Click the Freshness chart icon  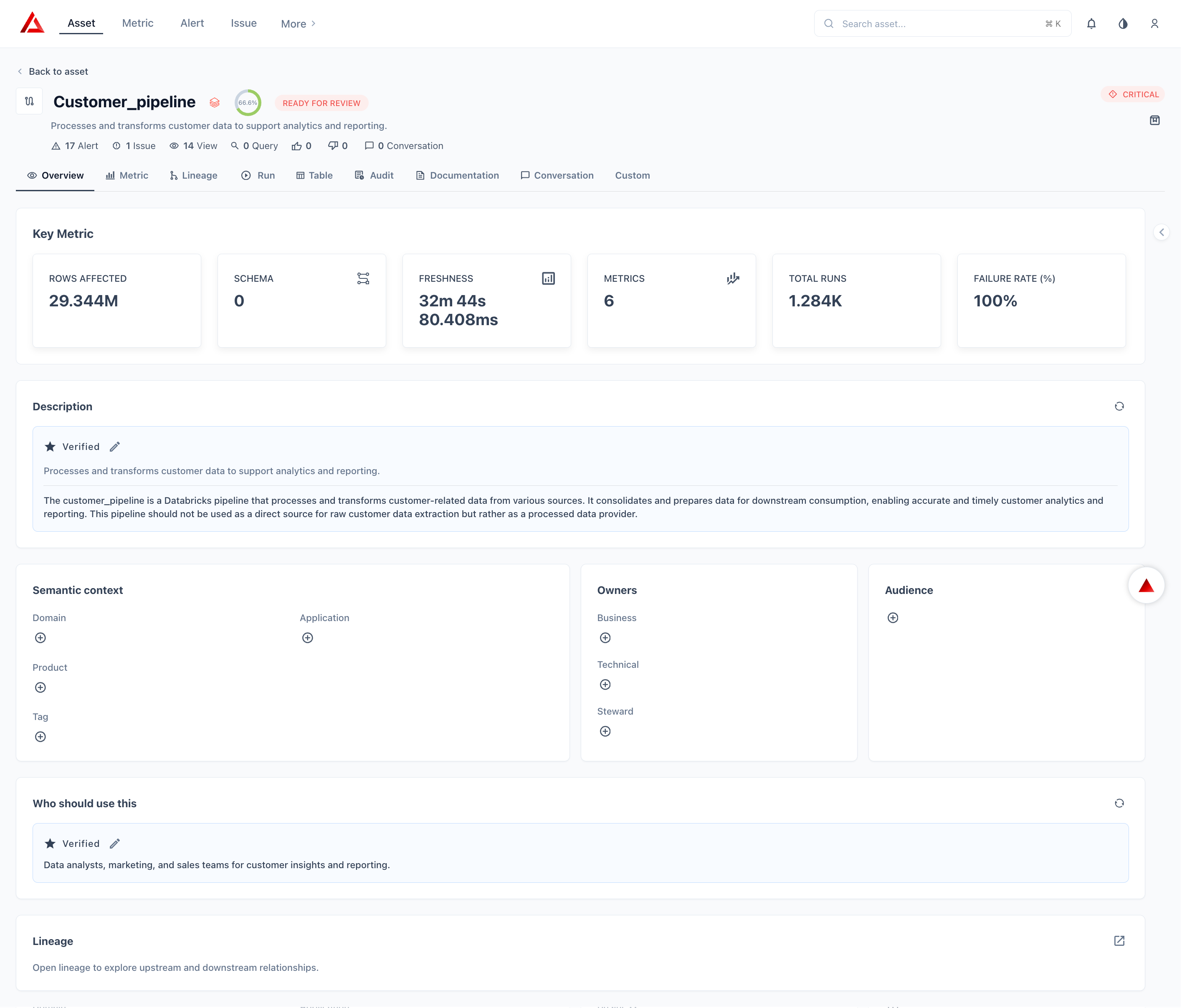click(548, 278)
